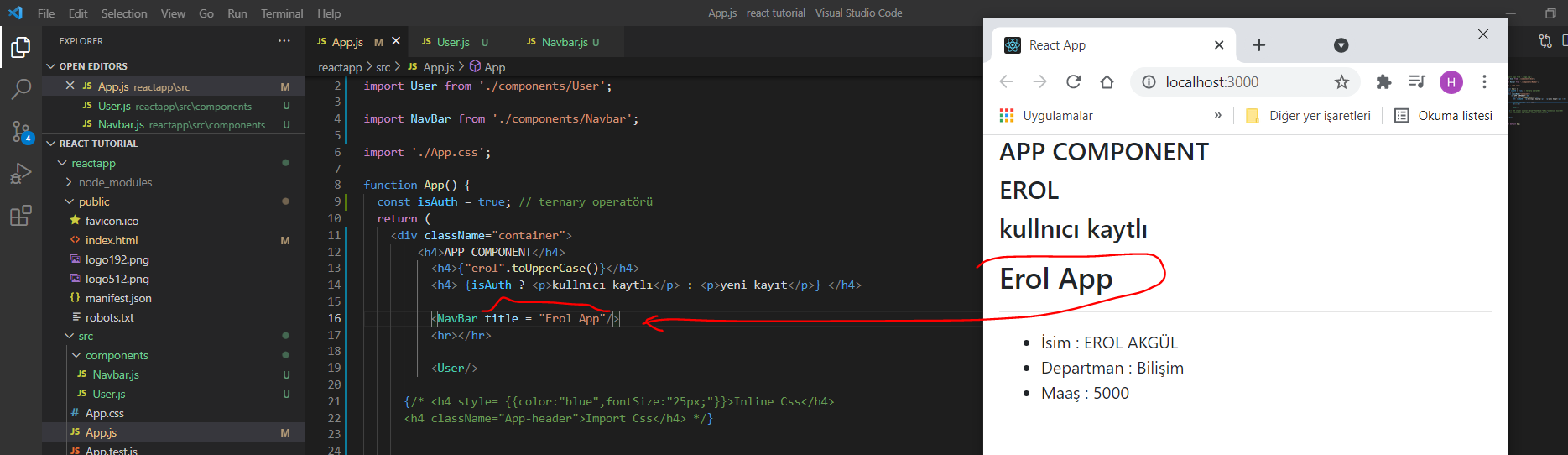Open Source Control view icon

[x=21, y=131]
